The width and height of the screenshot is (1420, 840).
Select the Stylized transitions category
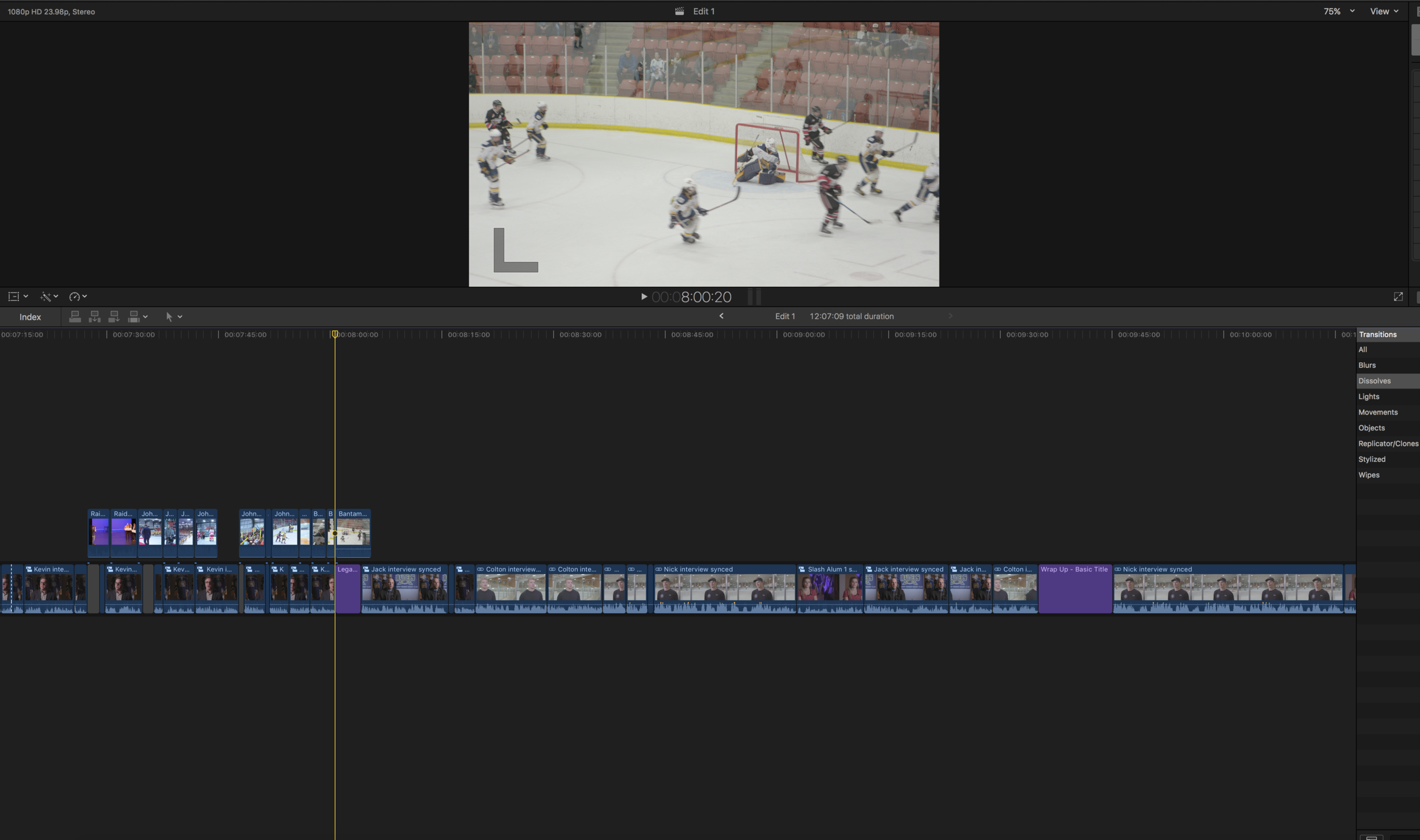[1388, 459]
